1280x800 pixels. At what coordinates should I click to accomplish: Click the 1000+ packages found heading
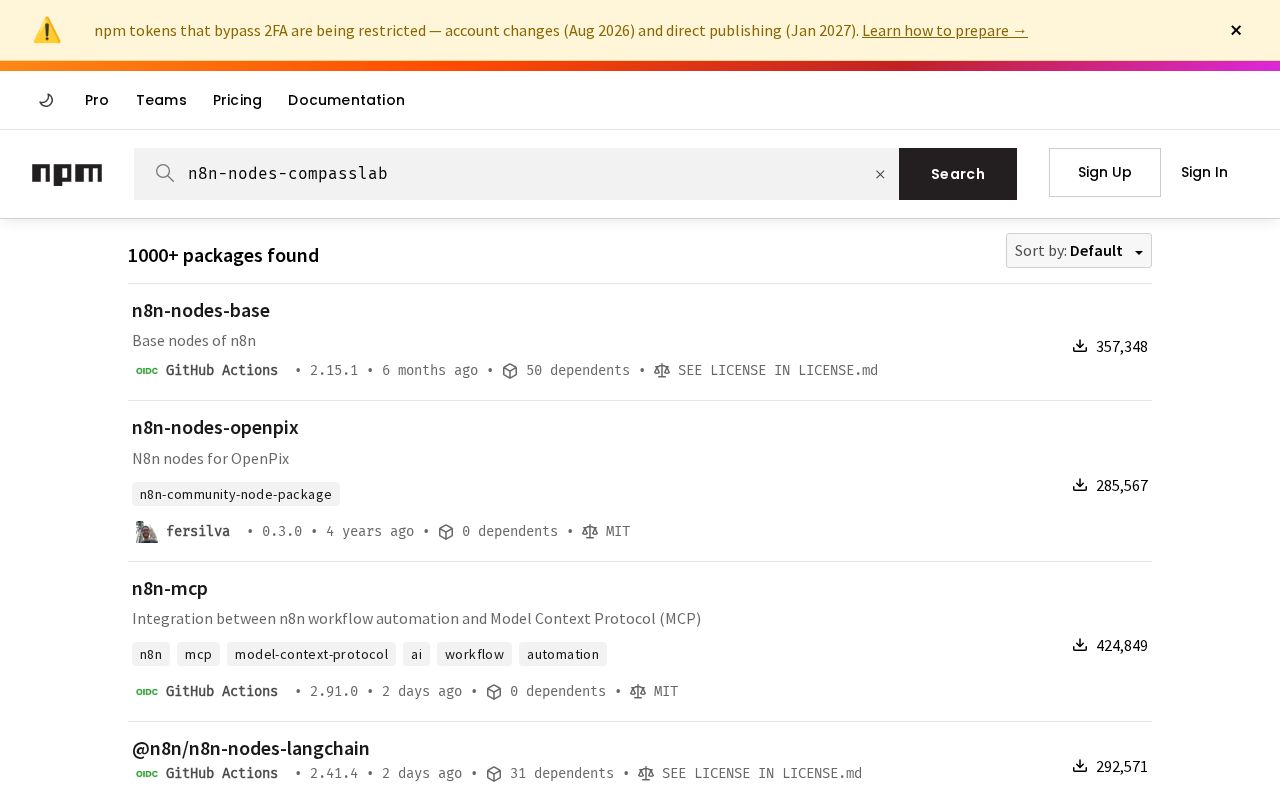pyautogui.click(x=223, y=255)
